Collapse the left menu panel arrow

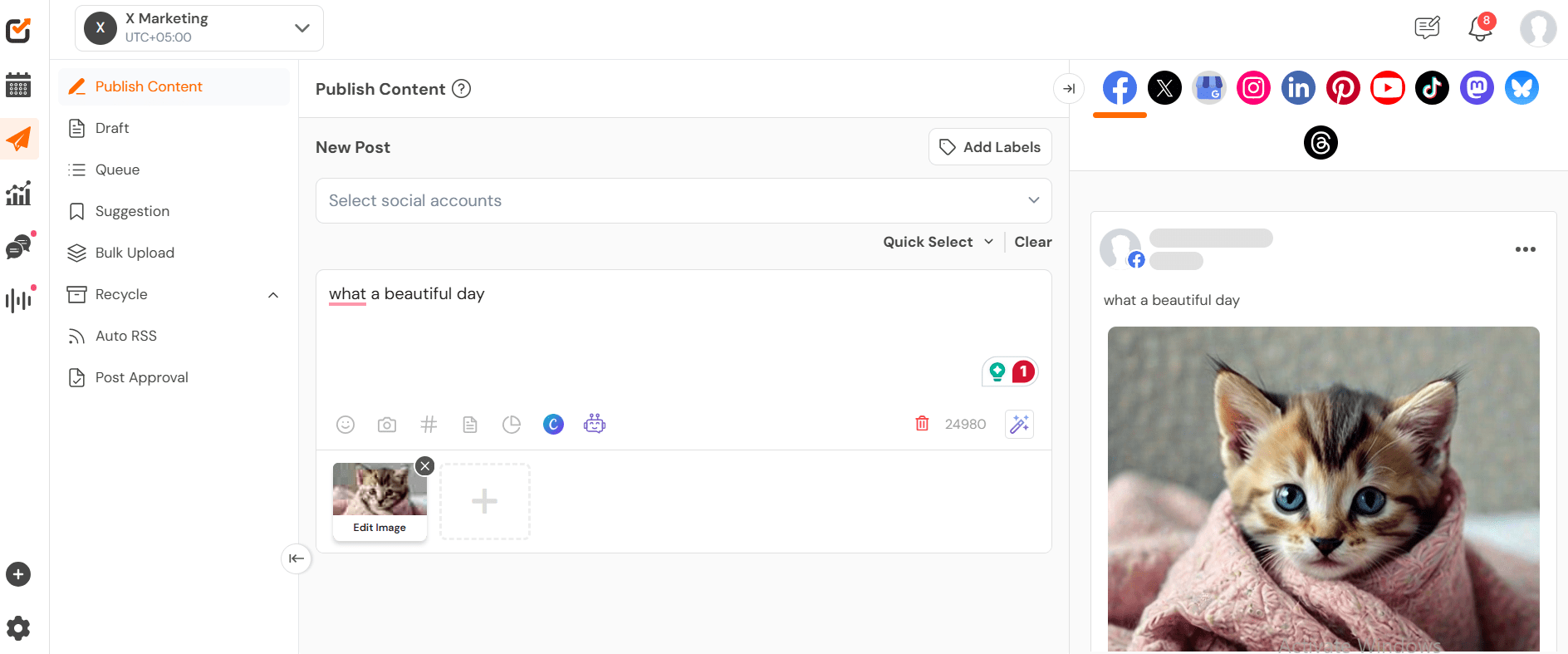296,558
